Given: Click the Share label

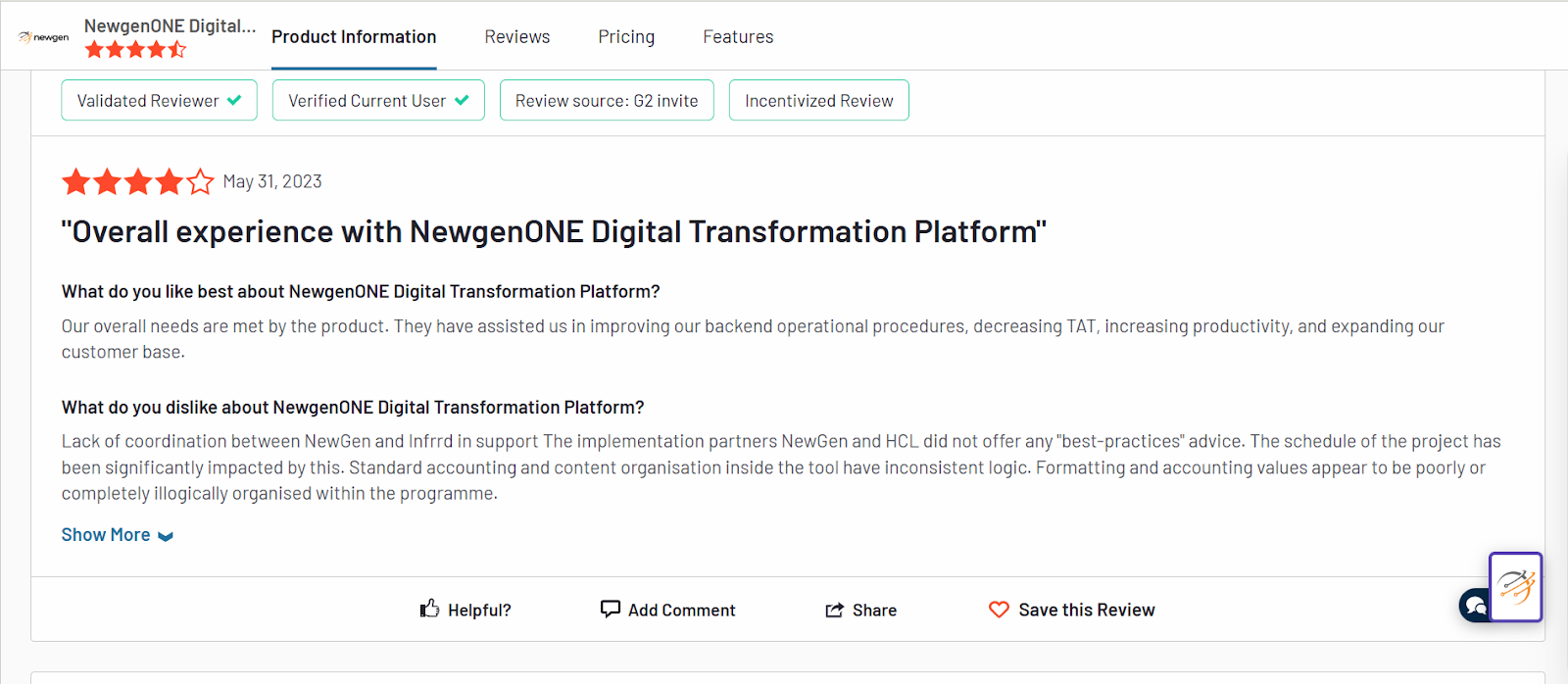Looking at the screenshot, I should click(874, 610).
